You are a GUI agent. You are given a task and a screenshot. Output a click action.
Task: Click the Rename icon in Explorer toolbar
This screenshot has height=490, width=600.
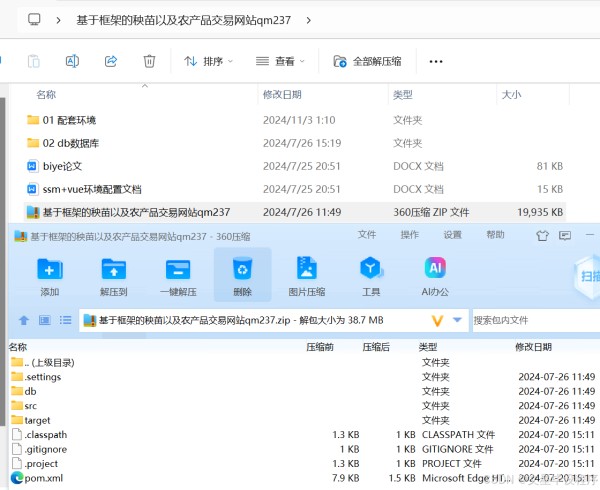(x=72, y=61)
